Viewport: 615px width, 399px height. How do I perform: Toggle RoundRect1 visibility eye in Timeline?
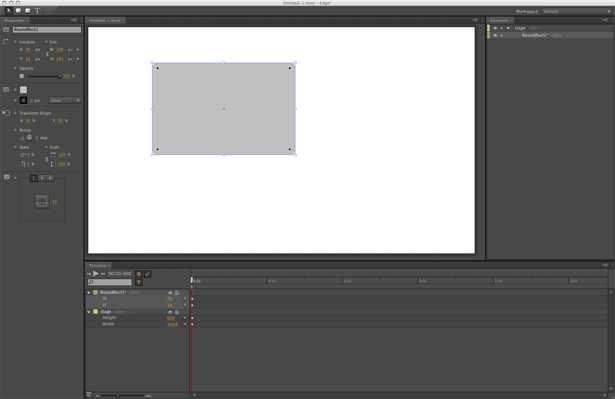coord(170,293)
